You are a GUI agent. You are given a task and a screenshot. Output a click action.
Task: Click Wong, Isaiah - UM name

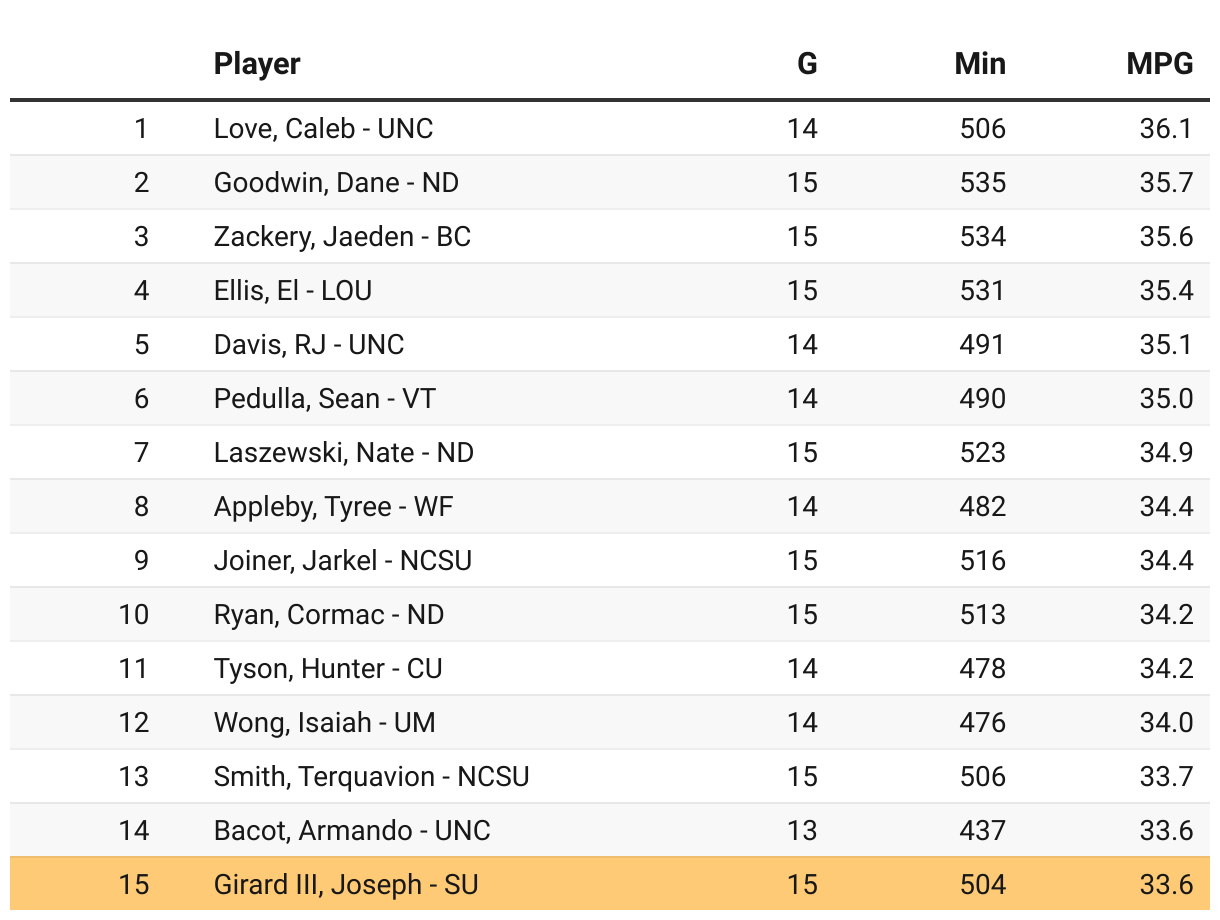click(x=324, y=723)
